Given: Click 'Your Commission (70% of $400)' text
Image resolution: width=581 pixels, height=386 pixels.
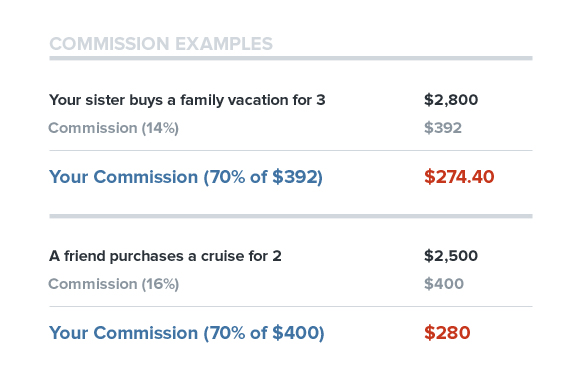Looking at the screenshot, I should 186,333.
